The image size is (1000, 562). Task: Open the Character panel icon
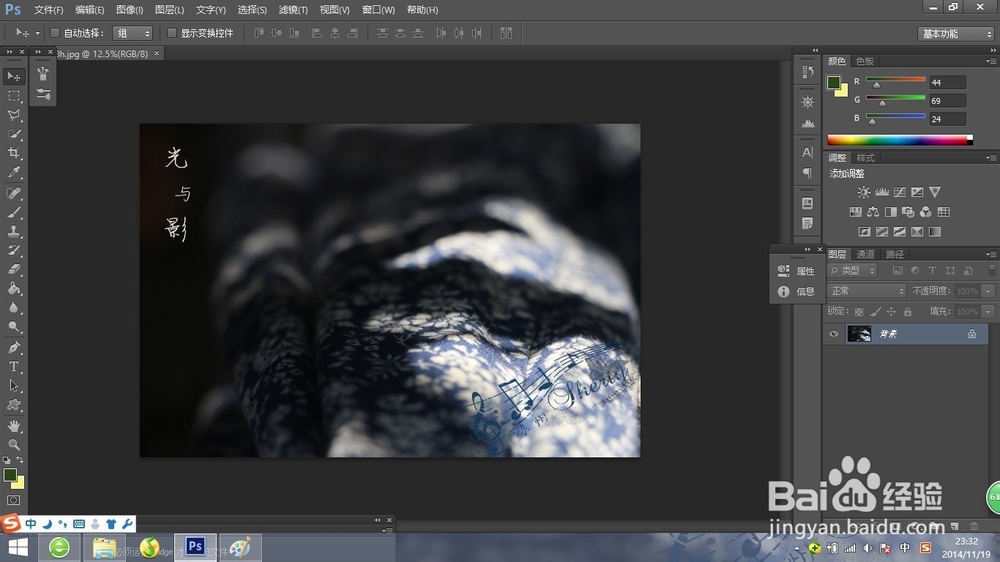click(x=807, y=152)
